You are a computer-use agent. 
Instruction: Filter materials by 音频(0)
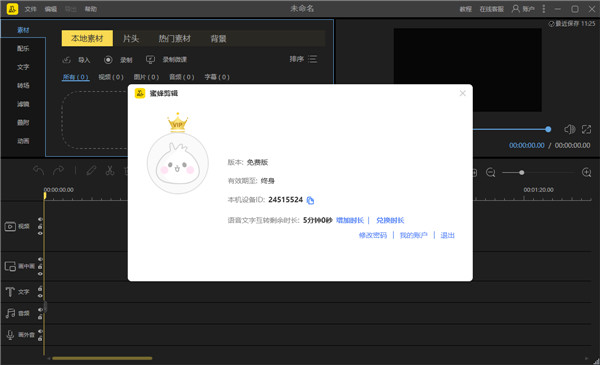182,77
